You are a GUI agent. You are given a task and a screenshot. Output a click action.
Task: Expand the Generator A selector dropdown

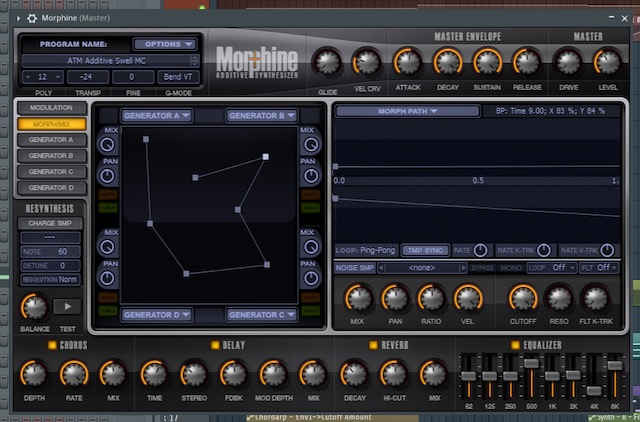click(x=156, y=116)
